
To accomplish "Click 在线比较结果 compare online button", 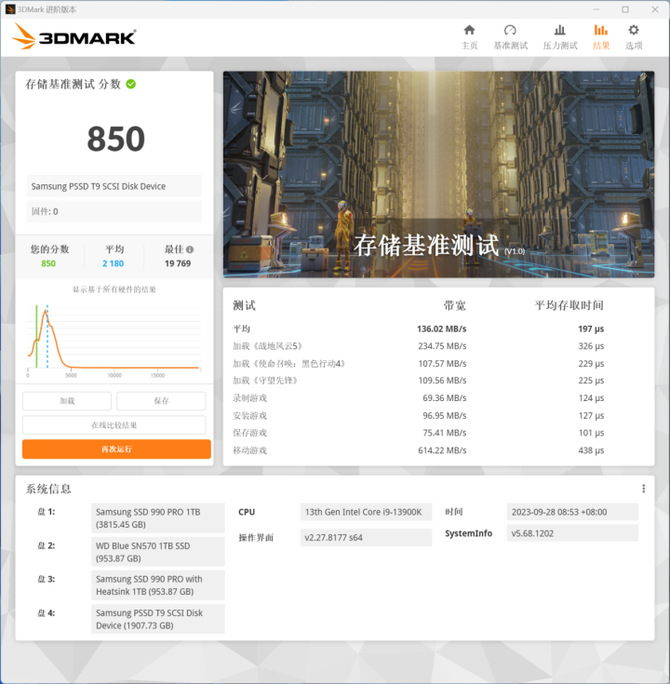I will click(x=114, y=425).
